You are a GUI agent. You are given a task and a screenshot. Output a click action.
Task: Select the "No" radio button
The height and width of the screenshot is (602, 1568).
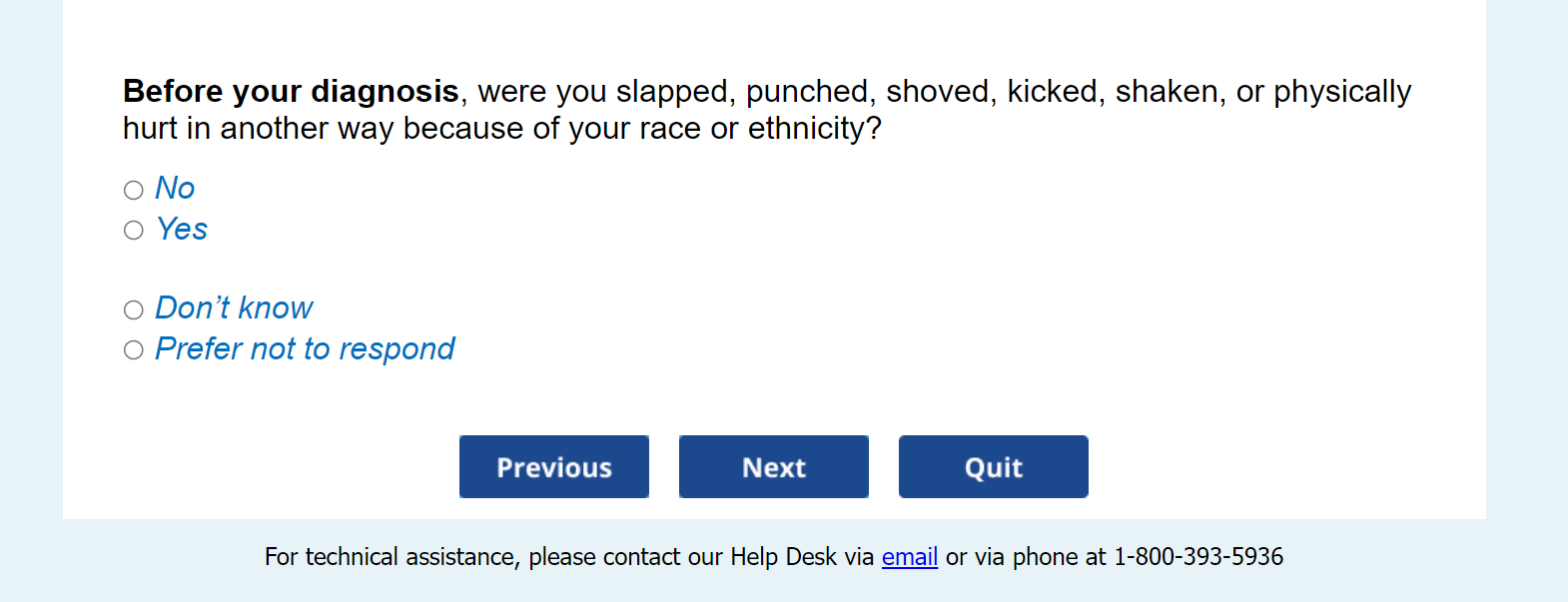coord(134,190)
